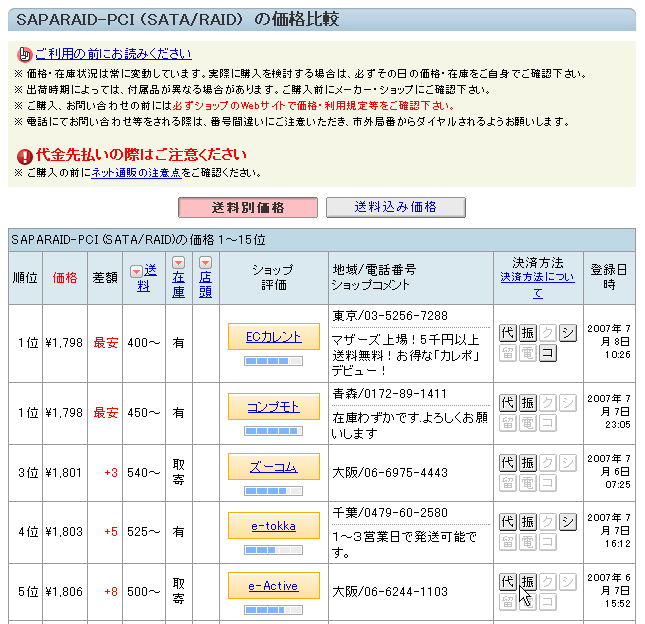Click the 価格 column header

(x=65, y=278)
